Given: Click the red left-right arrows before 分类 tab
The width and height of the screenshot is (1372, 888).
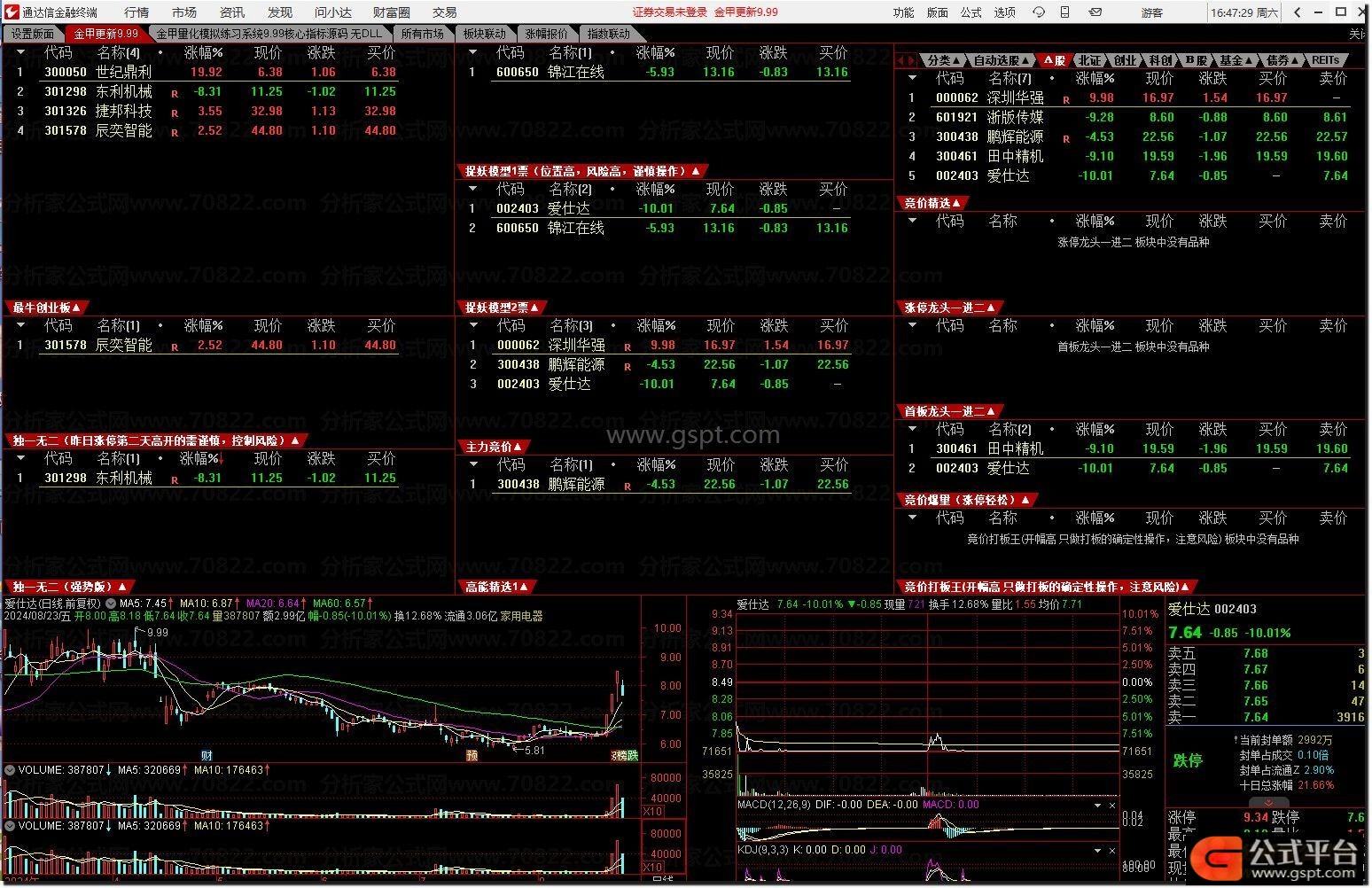Looking at the screenshot, I should pyautogui.click(x=907, y=60).
